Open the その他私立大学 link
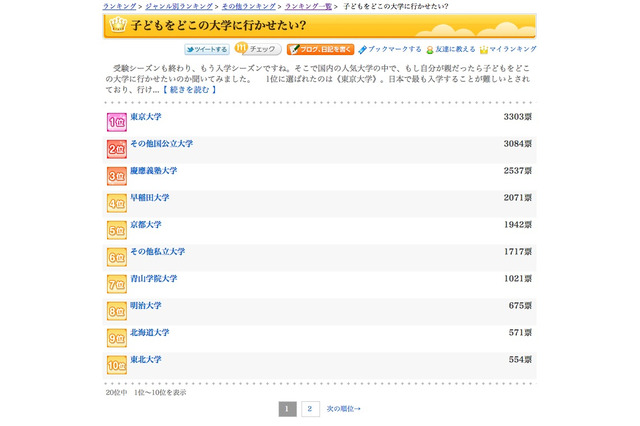The width and height of the screenshot is (640, 426). tap(158, 251)
